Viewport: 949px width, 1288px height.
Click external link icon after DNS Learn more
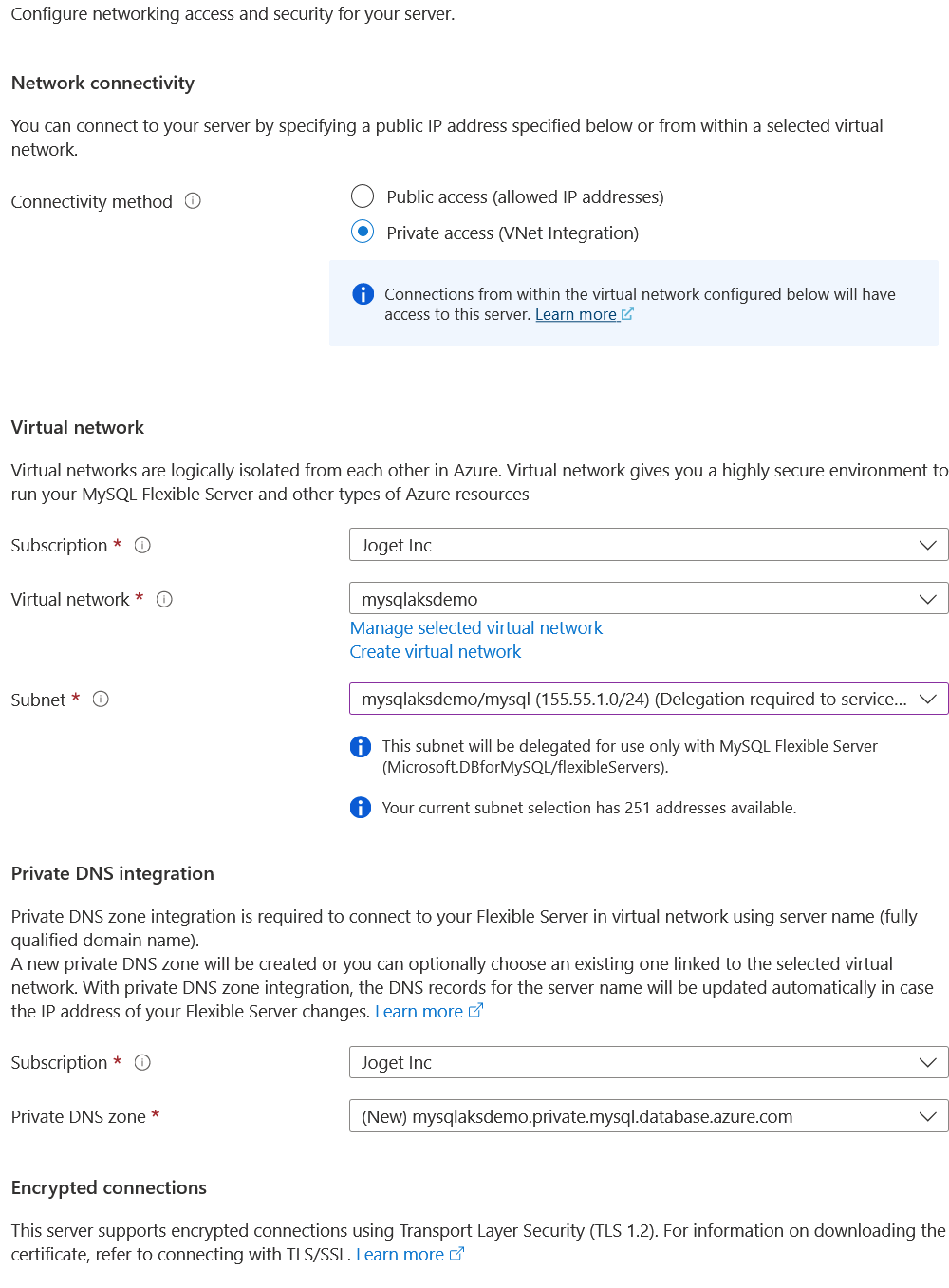click(x=476, y=1011)
